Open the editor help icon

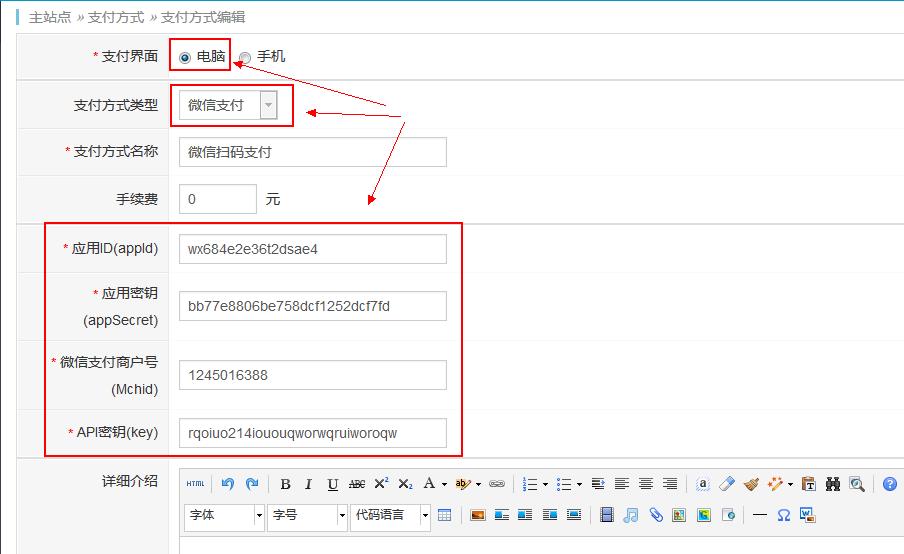pyautogui.click(x=890, y=484)
